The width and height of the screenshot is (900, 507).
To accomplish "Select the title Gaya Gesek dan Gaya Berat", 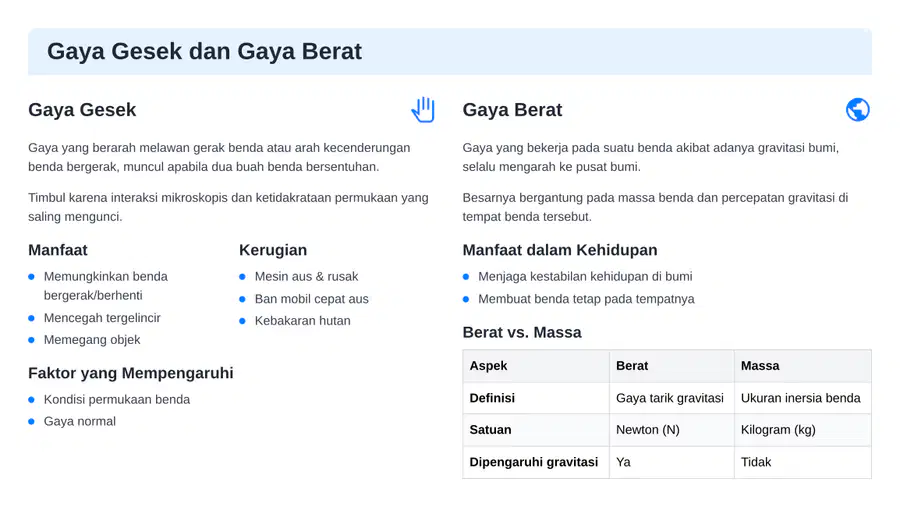I will click(204, 51).
